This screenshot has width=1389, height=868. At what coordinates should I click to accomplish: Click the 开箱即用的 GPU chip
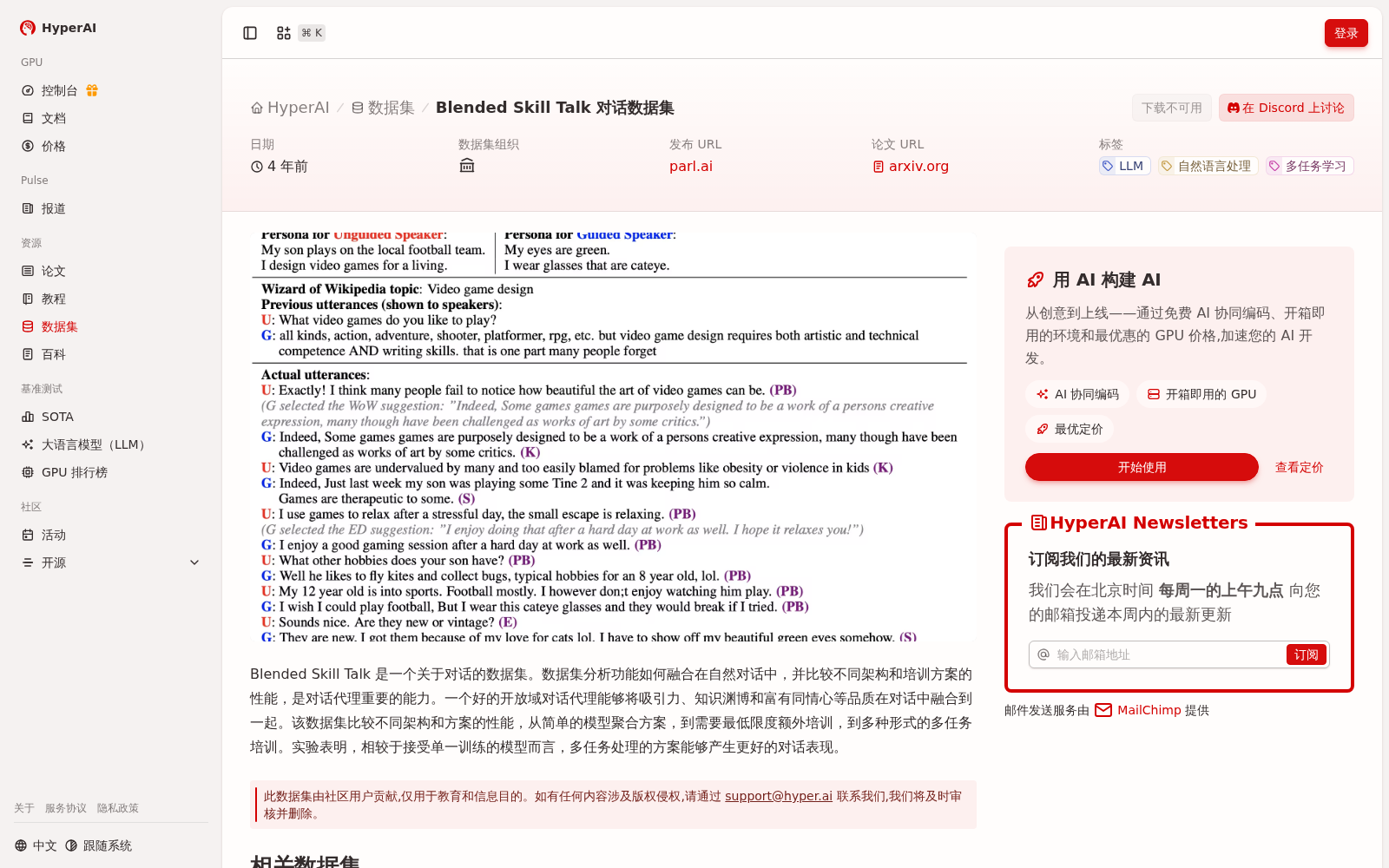(x=1201, y=394)
